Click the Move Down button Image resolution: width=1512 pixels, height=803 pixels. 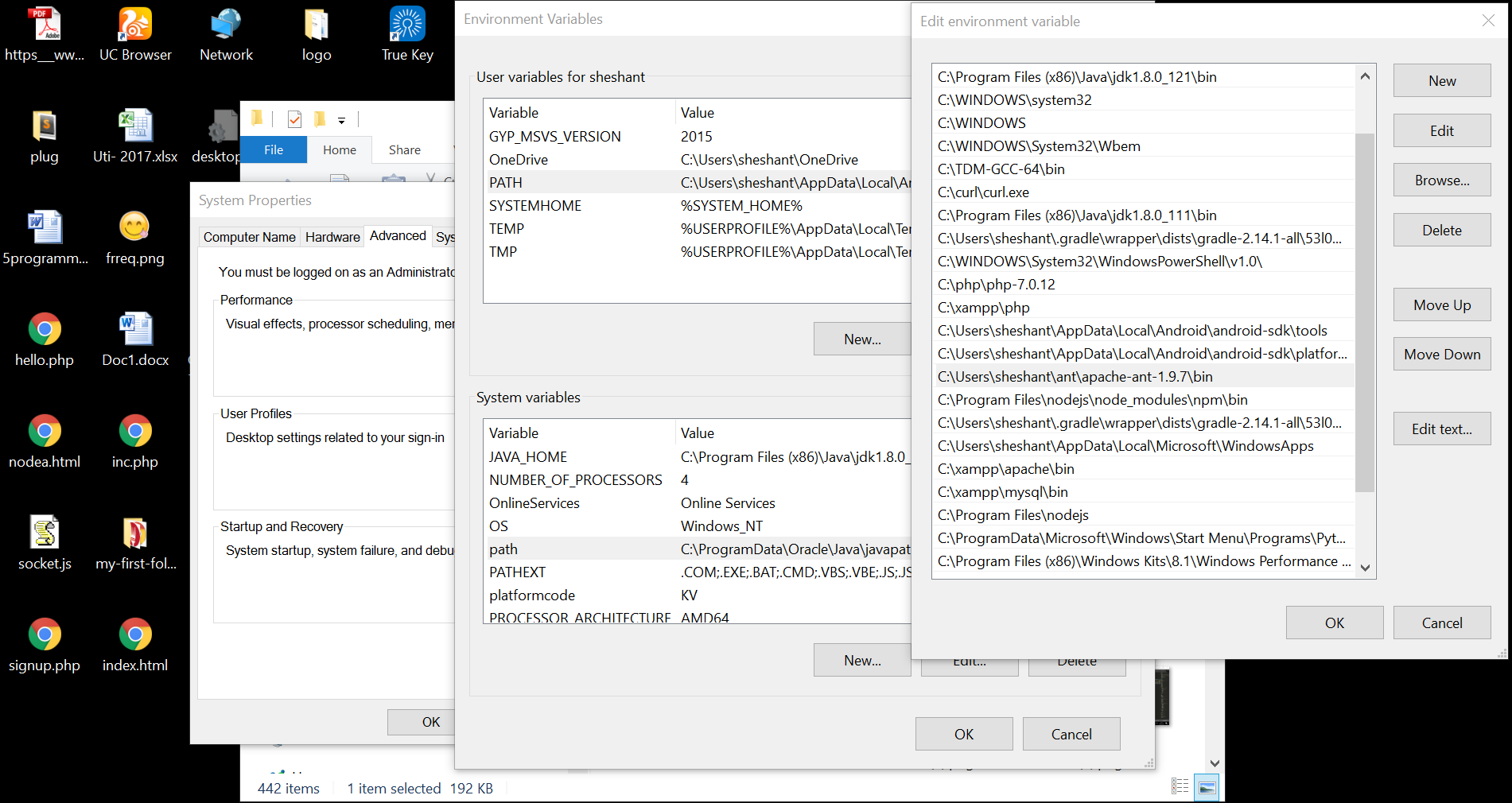tap(1442, 355)
